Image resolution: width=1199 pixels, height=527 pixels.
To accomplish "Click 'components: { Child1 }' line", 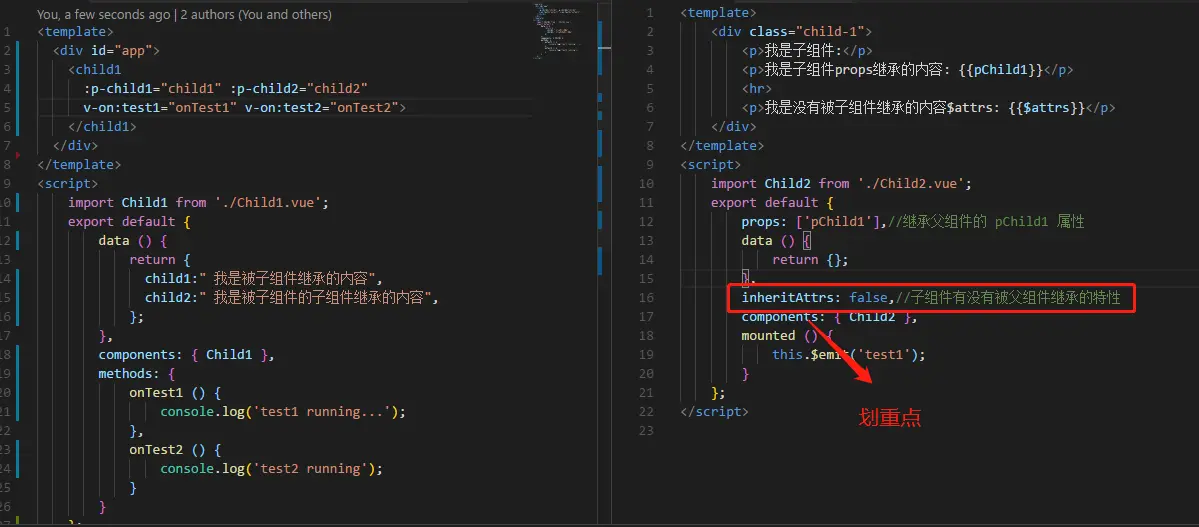I will click(x=187, y=355).
